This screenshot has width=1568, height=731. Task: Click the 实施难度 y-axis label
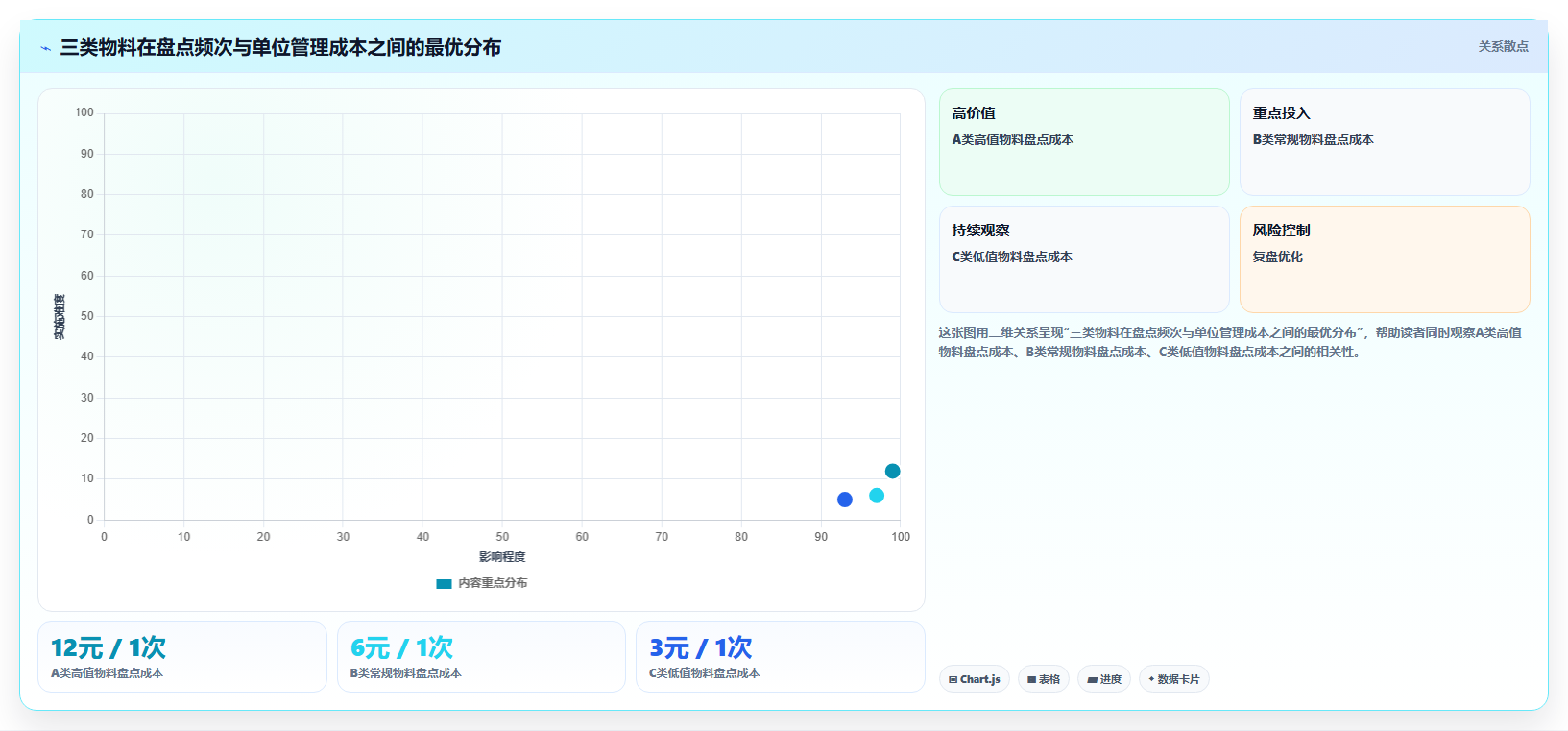click(60, 317)
